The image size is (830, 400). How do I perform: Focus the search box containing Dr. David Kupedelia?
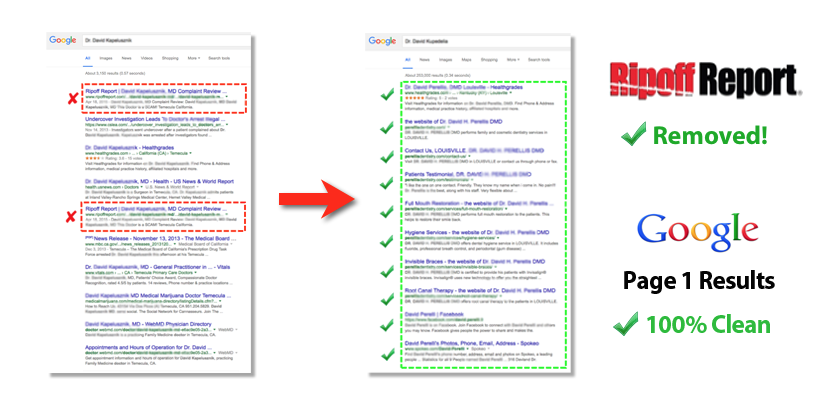point(485,41)
